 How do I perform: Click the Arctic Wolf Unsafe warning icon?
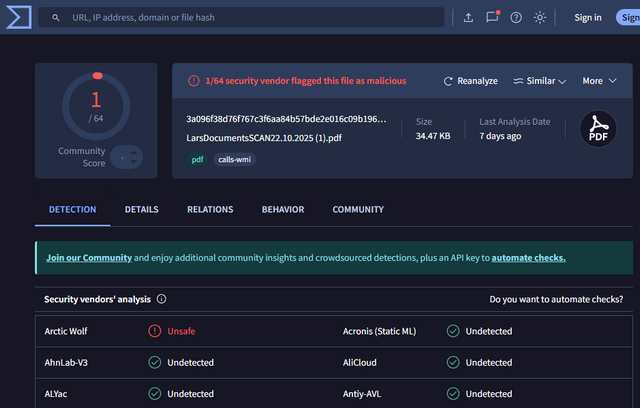click(155, 331)
